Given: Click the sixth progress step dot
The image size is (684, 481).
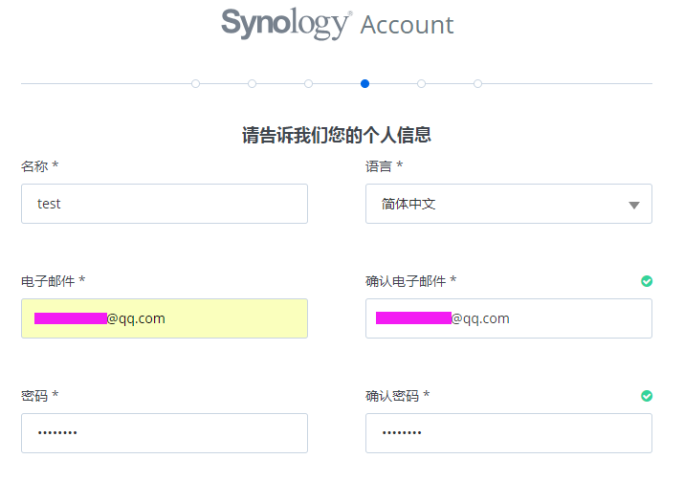Looking at the screenshot, I should click(478, 84).
